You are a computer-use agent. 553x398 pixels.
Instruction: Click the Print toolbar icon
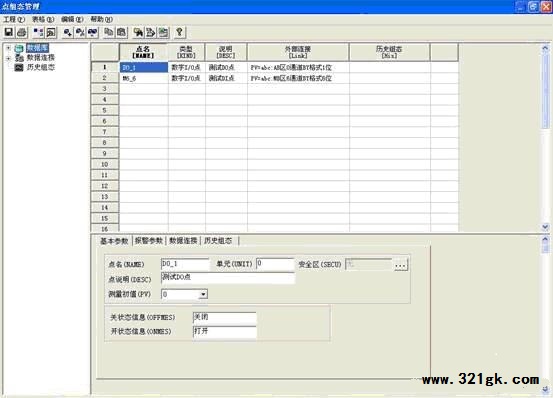coord(22,32)
